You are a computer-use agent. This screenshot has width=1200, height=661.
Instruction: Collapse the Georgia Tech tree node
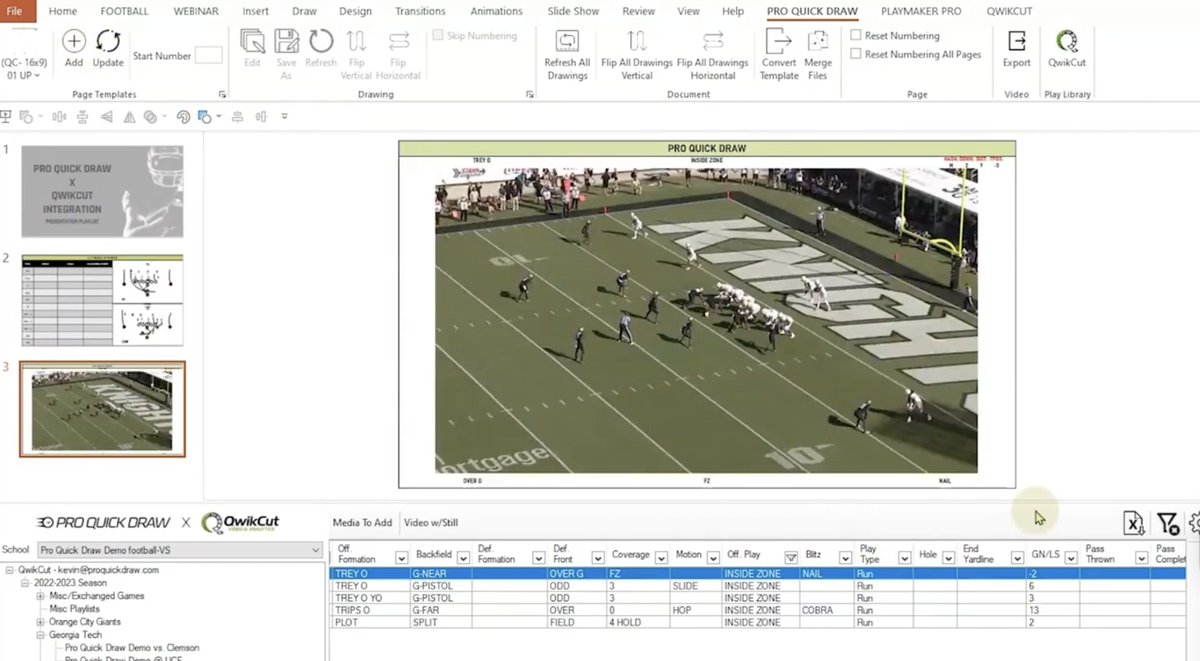pos(41,635)
